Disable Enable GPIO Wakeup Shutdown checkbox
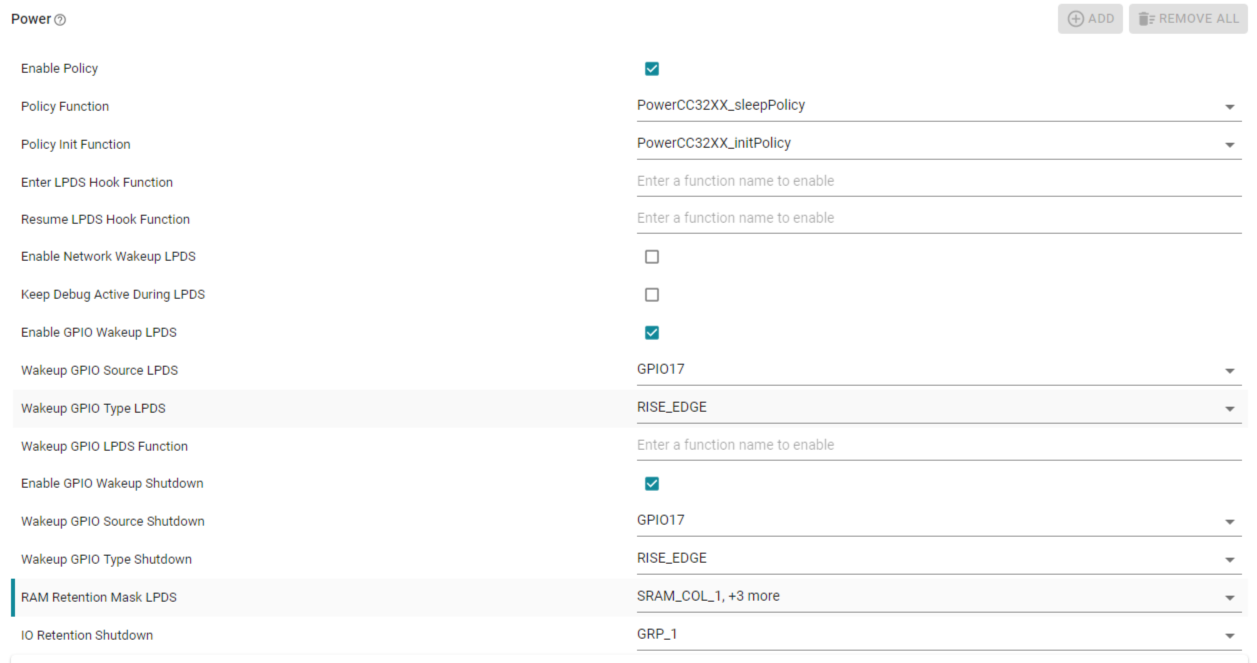The image size is (1257, 663). pyautogui.click(x=652, y=484)
